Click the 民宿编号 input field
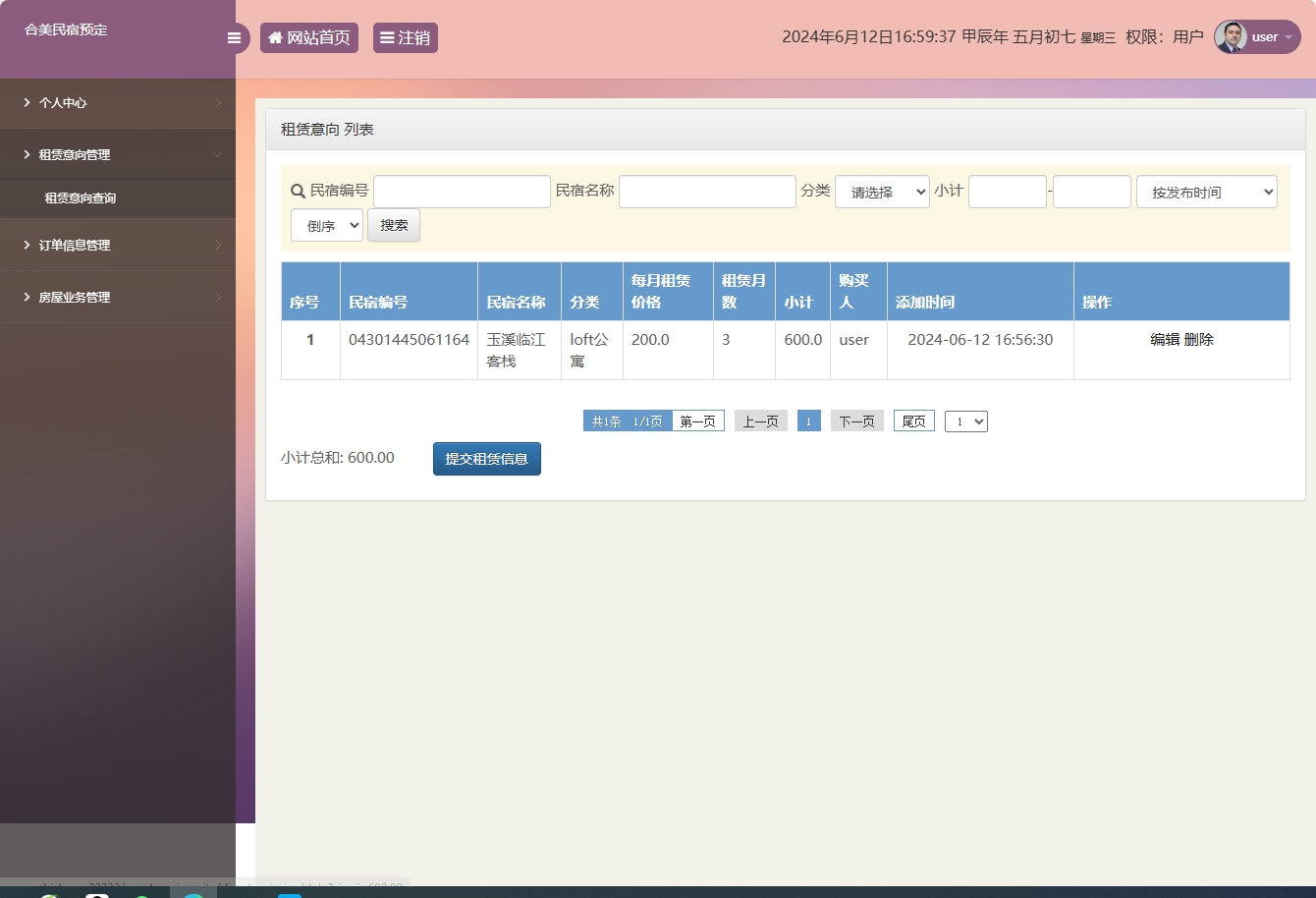Viewport: 1316px width, 898px height. point(462,192)
